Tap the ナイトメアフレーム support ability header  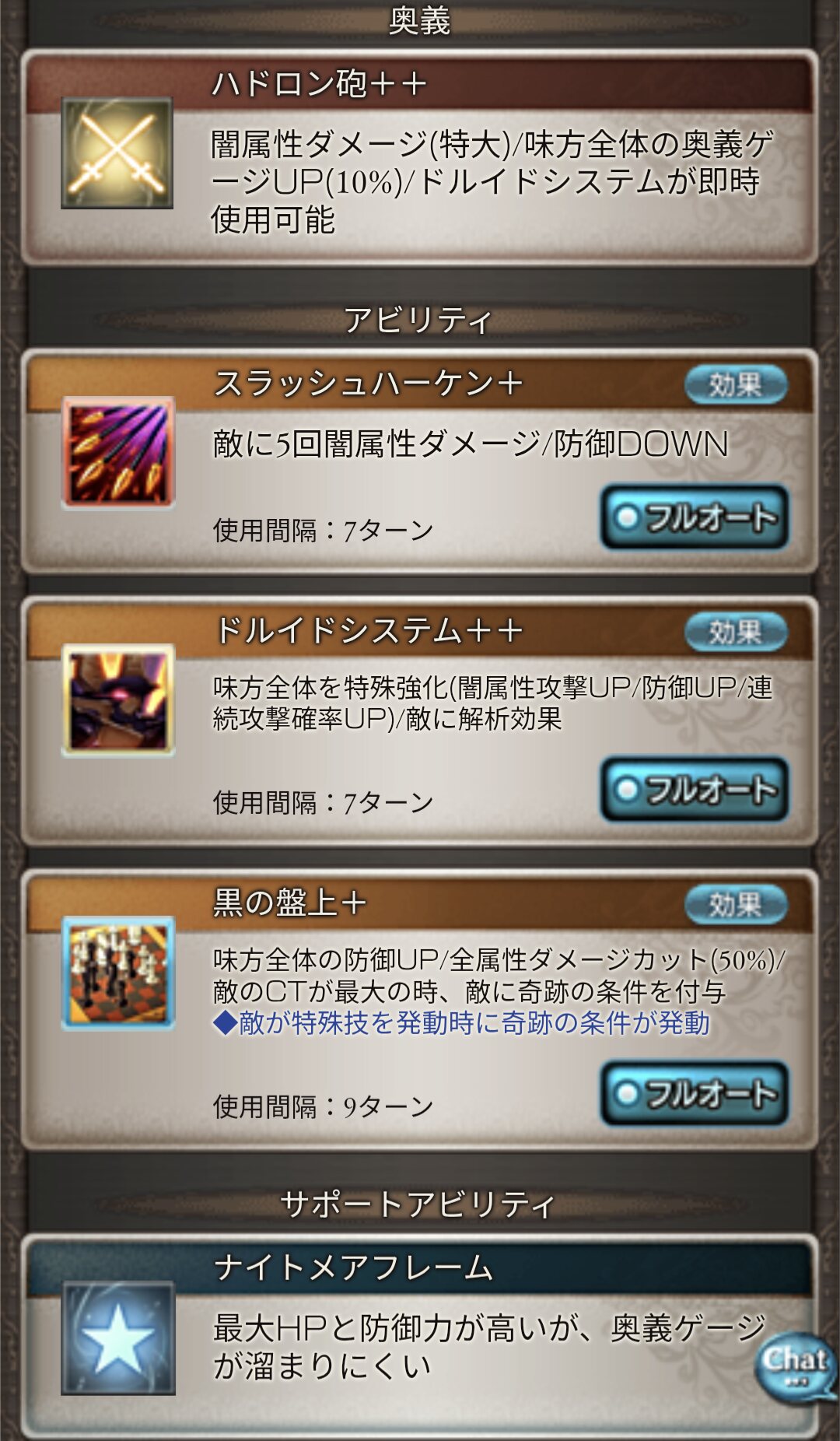(x=420, y=1267)
